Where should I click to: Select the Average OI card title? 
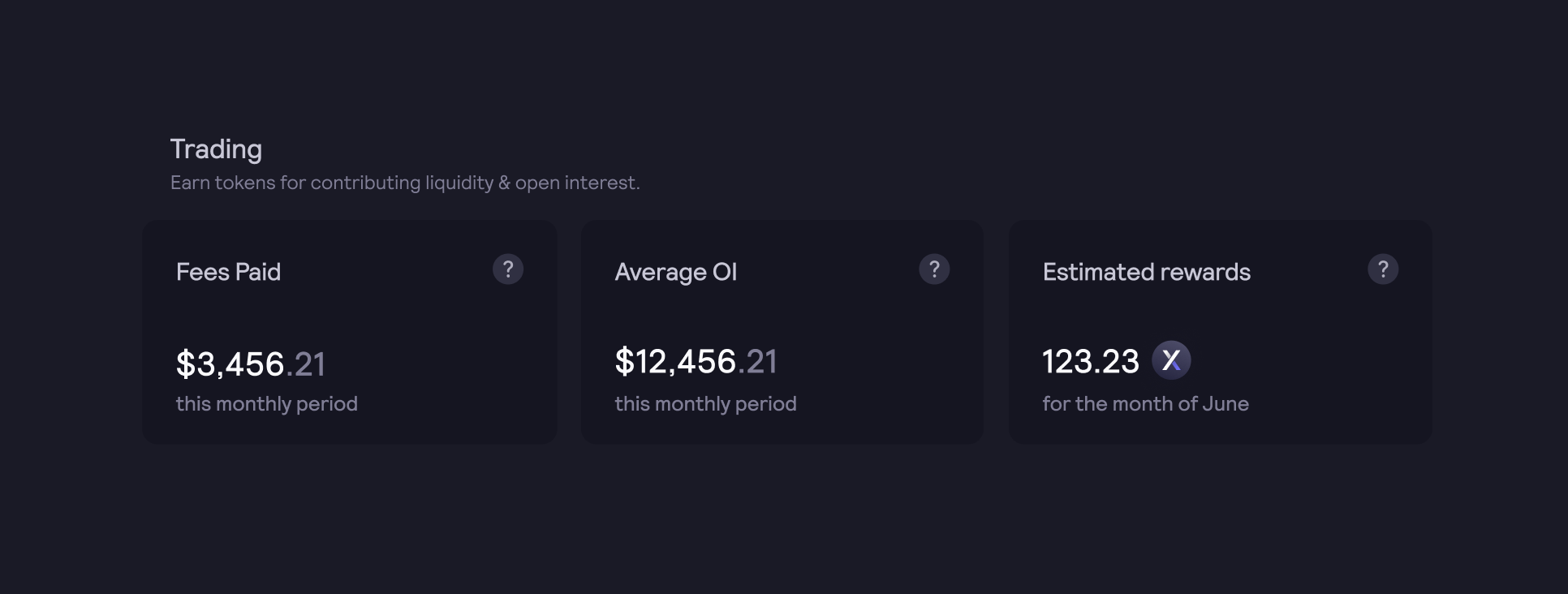676,272
